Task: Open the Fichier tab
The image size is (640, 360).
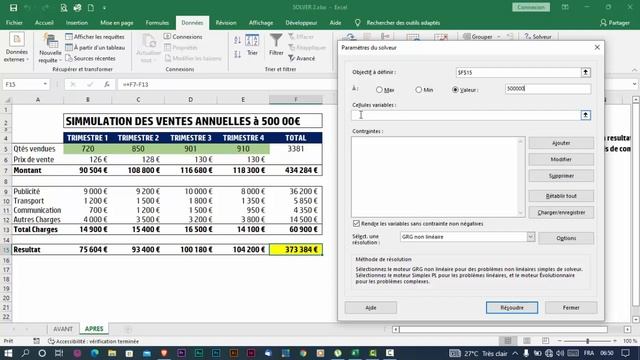Action: coord(14,23)
